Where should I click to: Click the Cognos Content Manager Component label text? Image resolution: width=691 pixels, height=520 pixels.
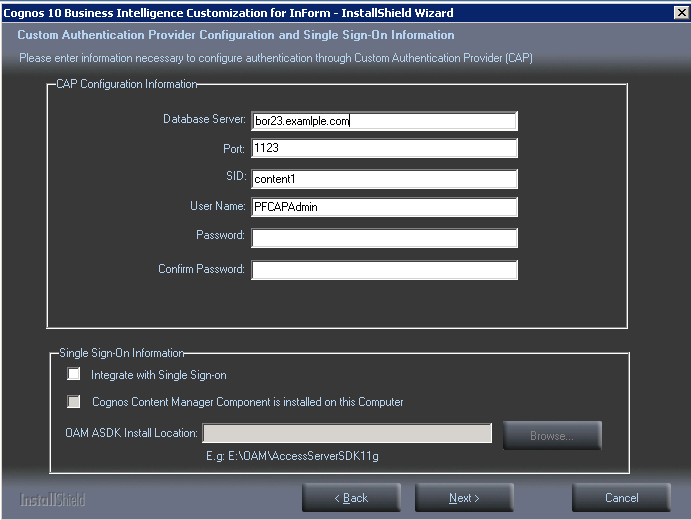tap(248, 402)
